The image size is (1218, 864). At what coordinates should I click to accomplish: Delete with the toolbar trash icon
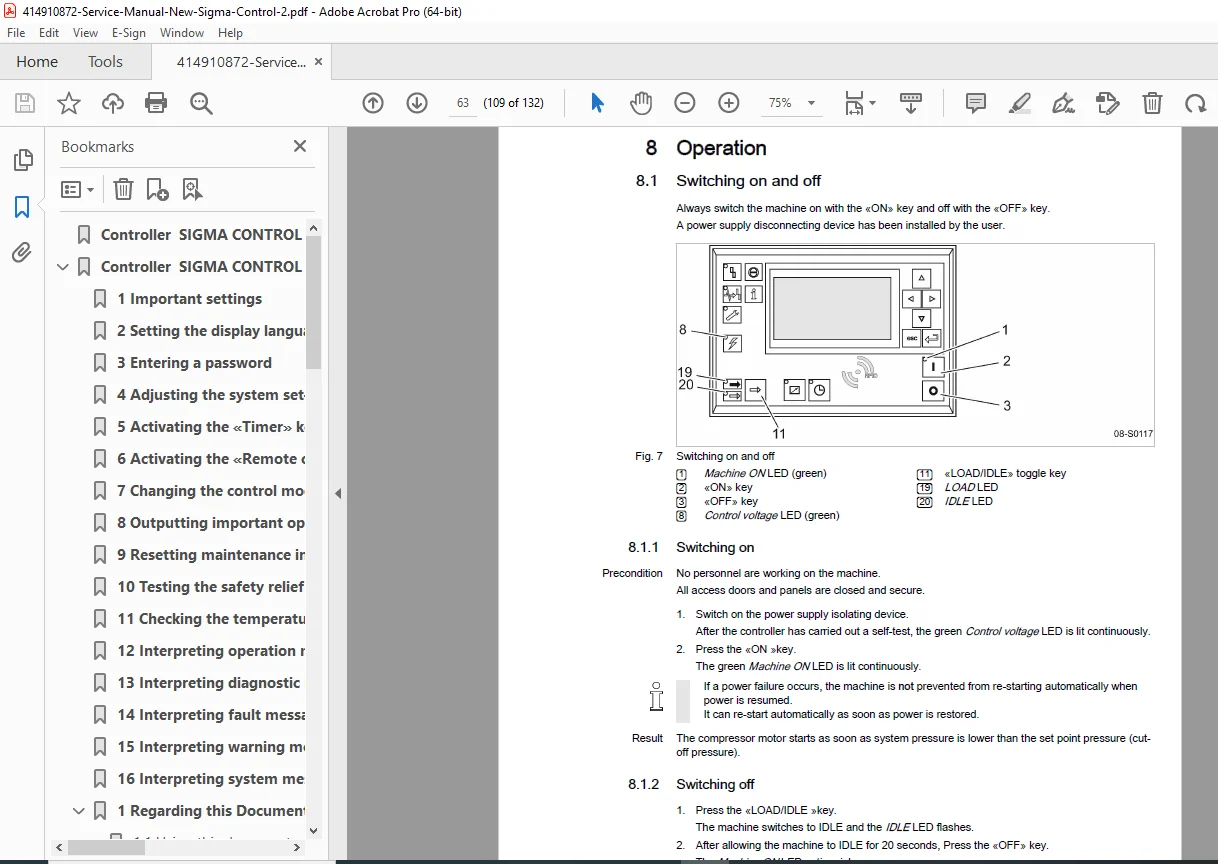click(1152, 103)
